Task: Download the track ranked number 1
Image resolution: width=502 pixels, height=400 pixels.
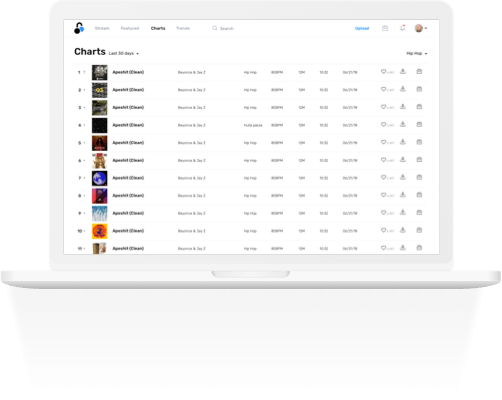Action: coord(403,72)
